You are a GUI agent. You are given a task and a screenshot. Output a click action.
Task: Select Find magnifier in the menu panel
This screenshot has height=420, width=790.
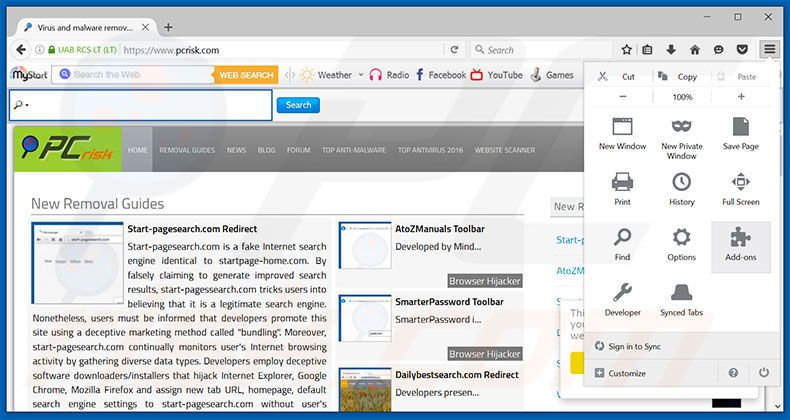[x=622, y=245]
